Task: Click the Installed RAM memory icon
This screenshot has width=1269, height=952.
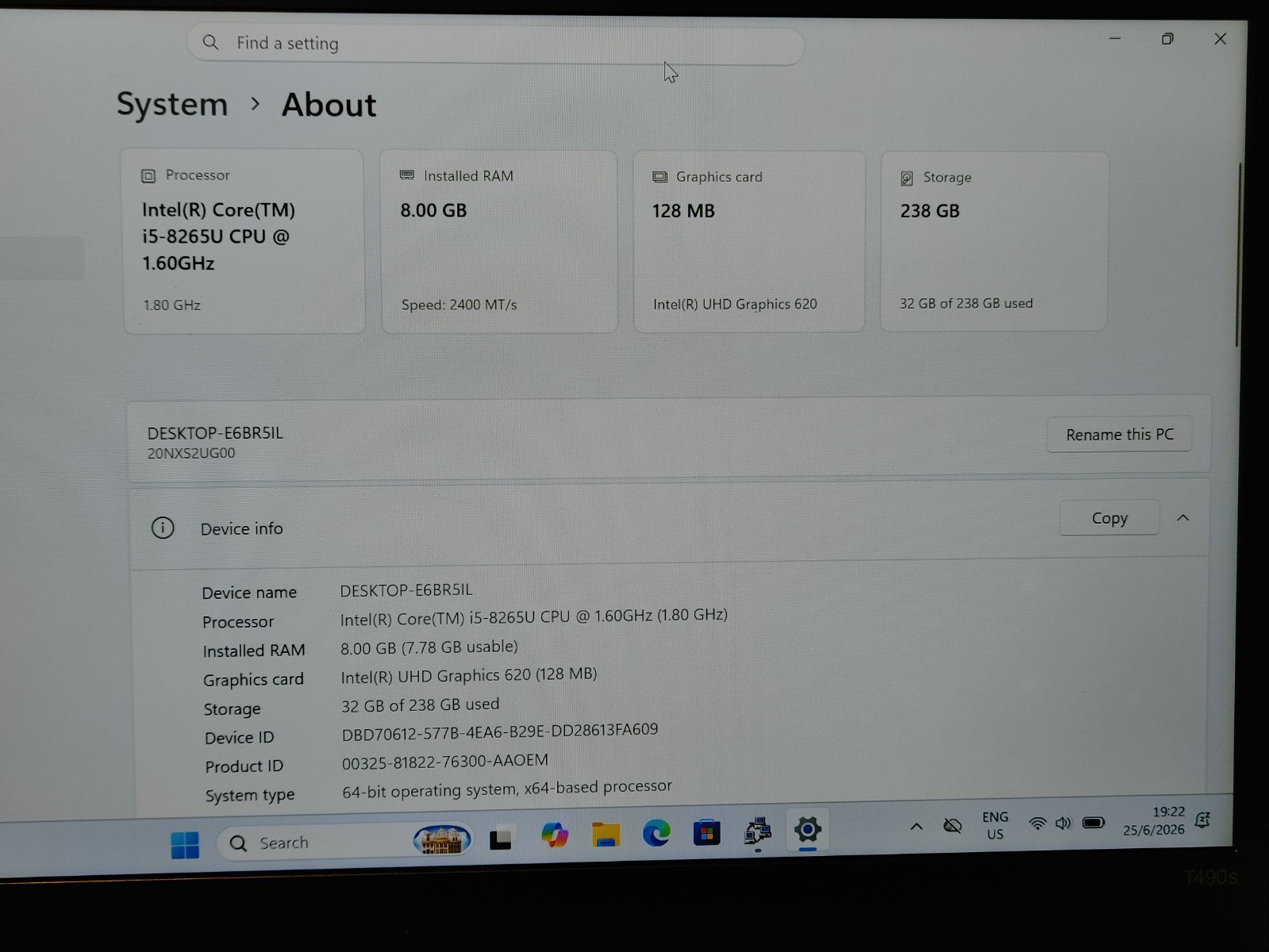Action: click(x=407, y=175)
